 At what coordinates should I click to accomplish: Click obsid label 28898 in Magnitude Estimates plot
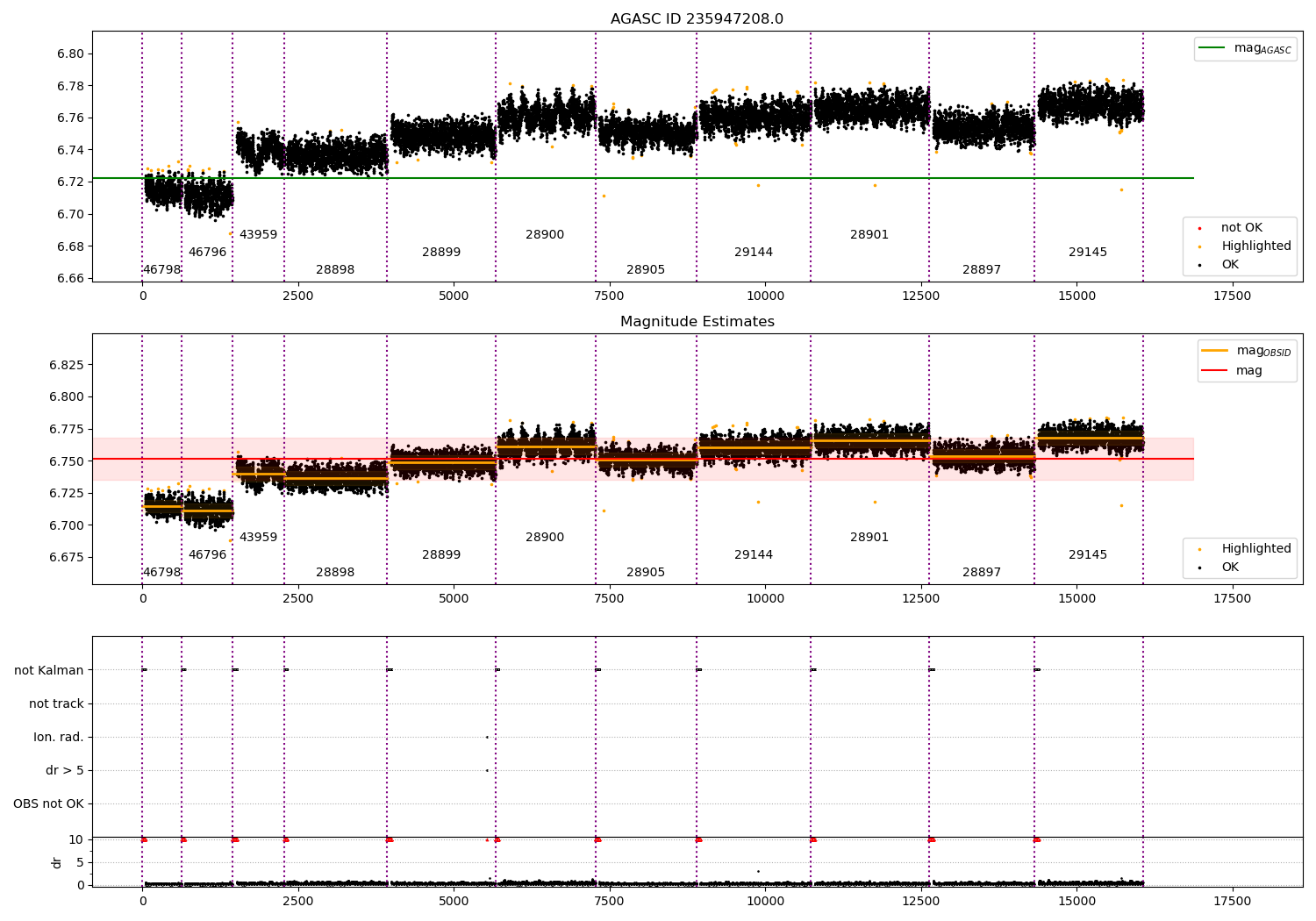tap(335, 573)
